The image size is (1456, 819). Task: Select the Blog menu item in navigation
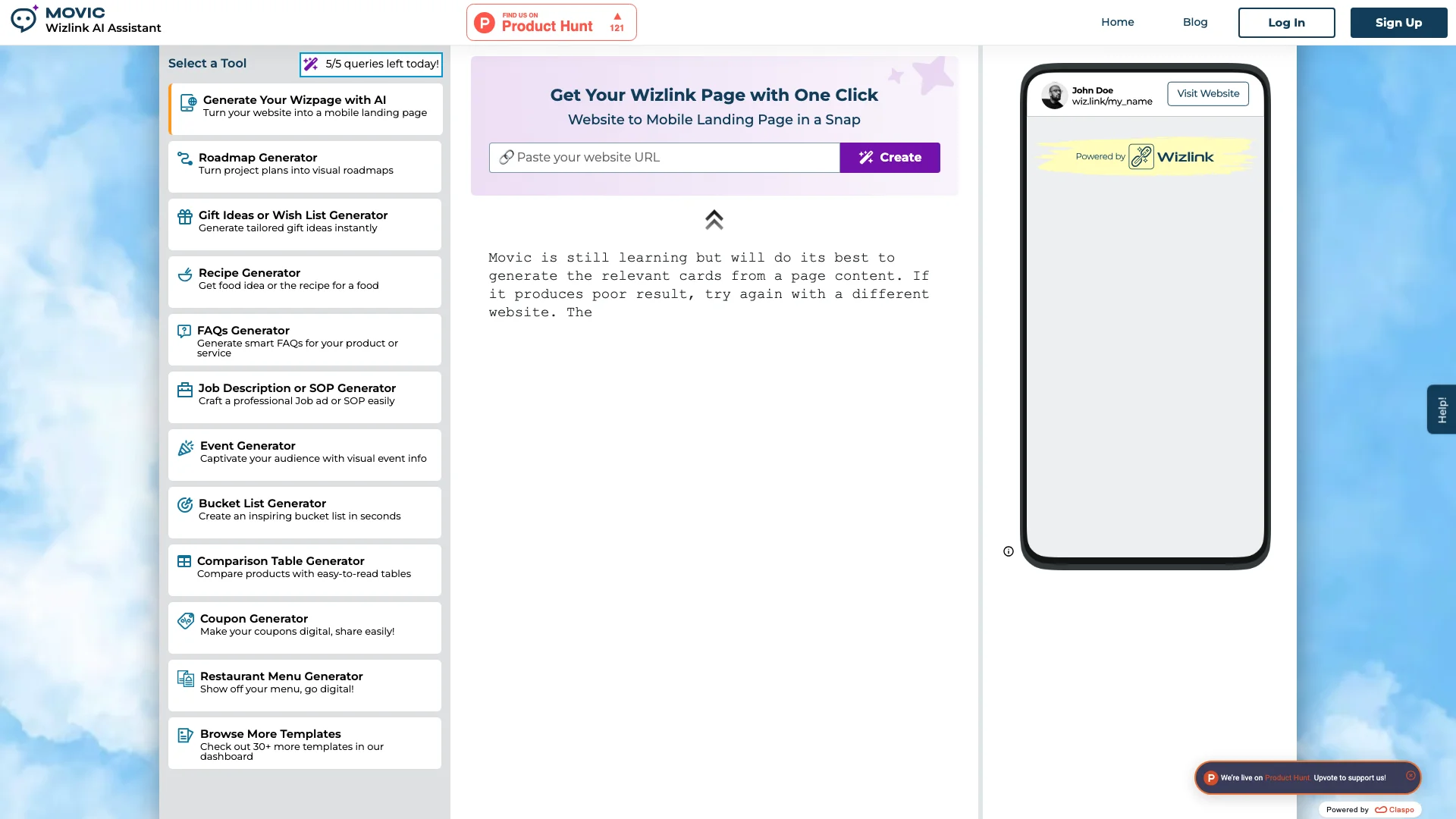[1195, 22]
